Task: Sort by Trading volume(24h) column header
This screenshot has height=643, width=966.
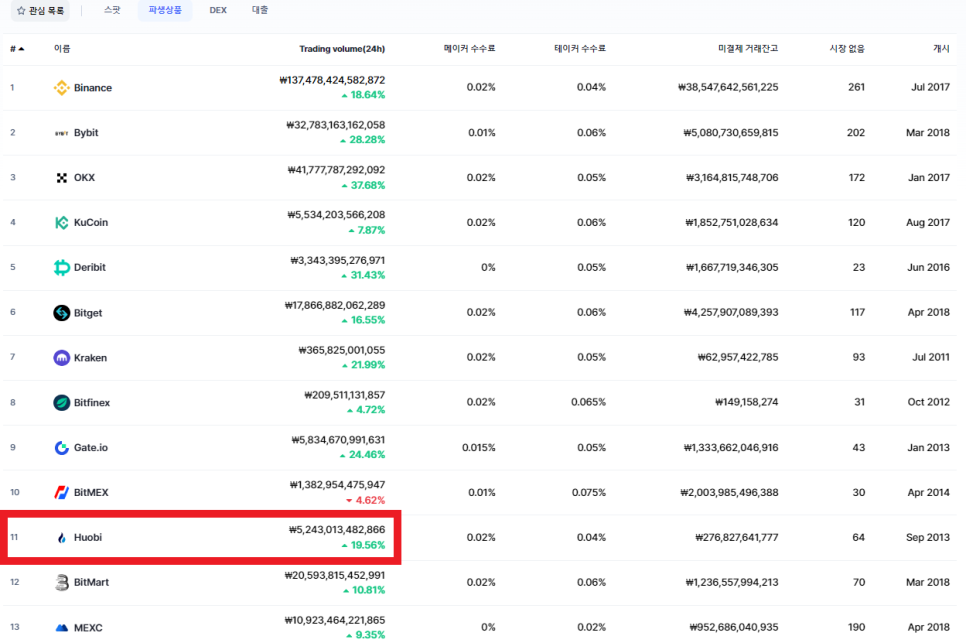Action: tap(344, 48)
